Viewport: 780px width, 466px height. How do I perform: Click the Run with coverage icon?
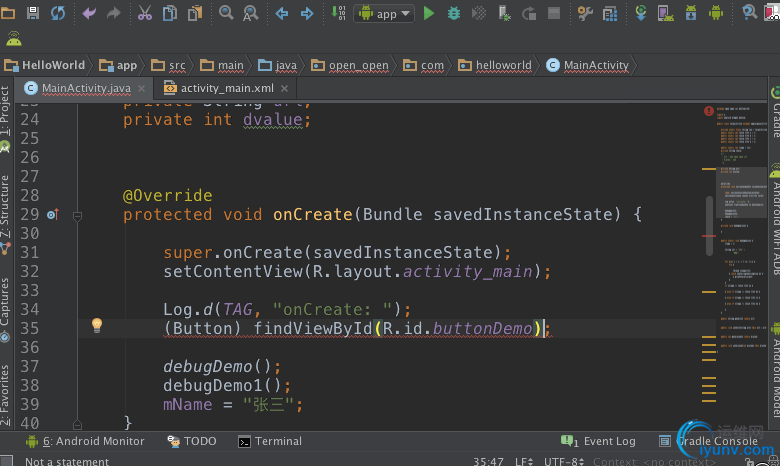479,13
